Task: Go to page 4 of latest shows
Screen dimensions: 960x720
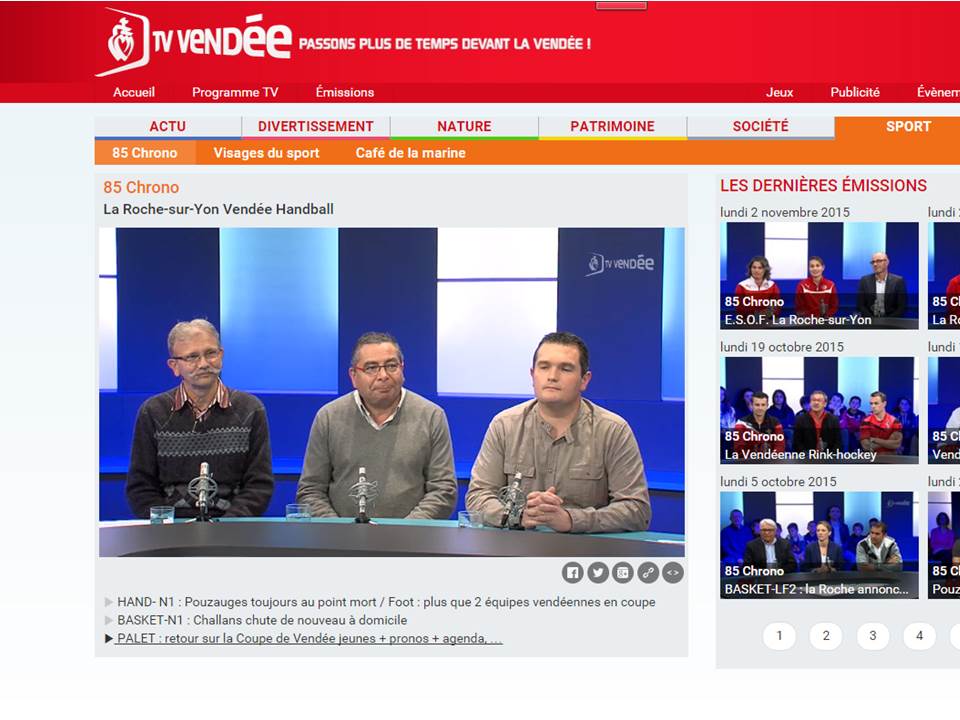Action: point(919,636)
